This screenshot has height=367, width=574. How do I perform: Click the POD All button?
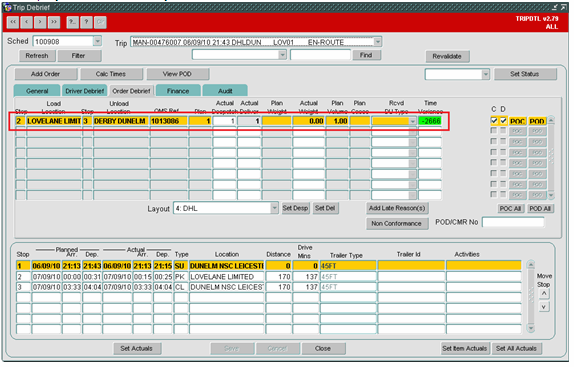coord(540,209)
